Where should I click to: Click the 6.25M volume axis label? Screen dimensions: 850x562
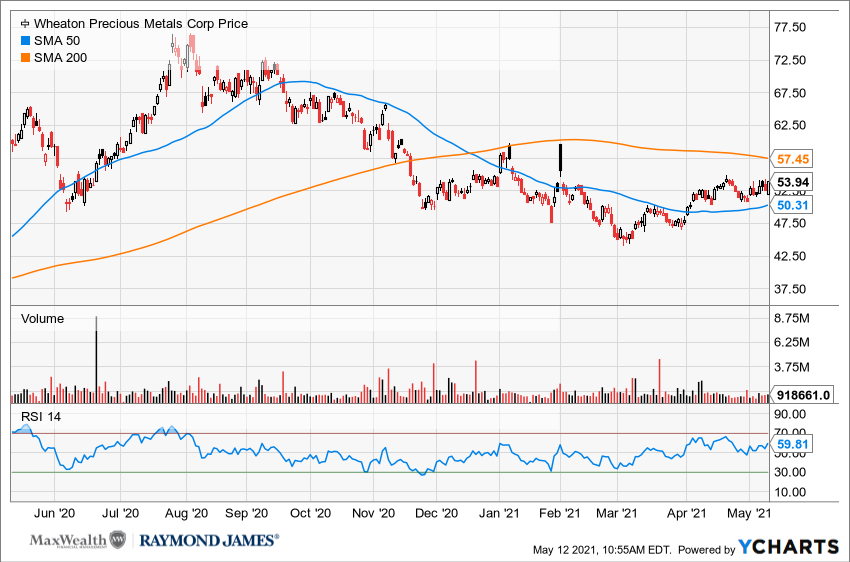tap(791, 343)
